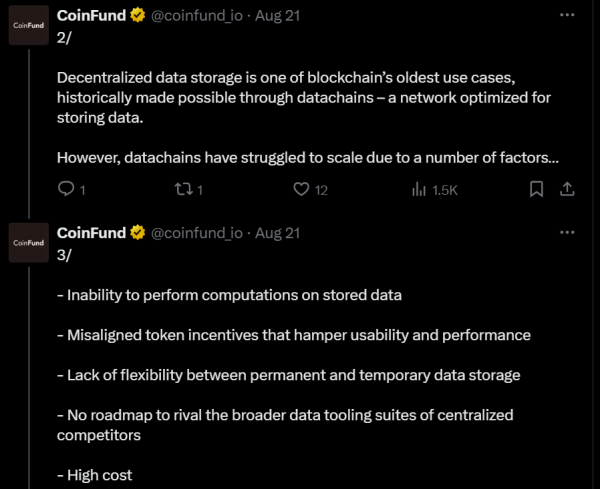The height and width of the screenshot is (489, 600).
Task: Click verified badge on first CoinFund tweet
Action: (x=137, y=17)
